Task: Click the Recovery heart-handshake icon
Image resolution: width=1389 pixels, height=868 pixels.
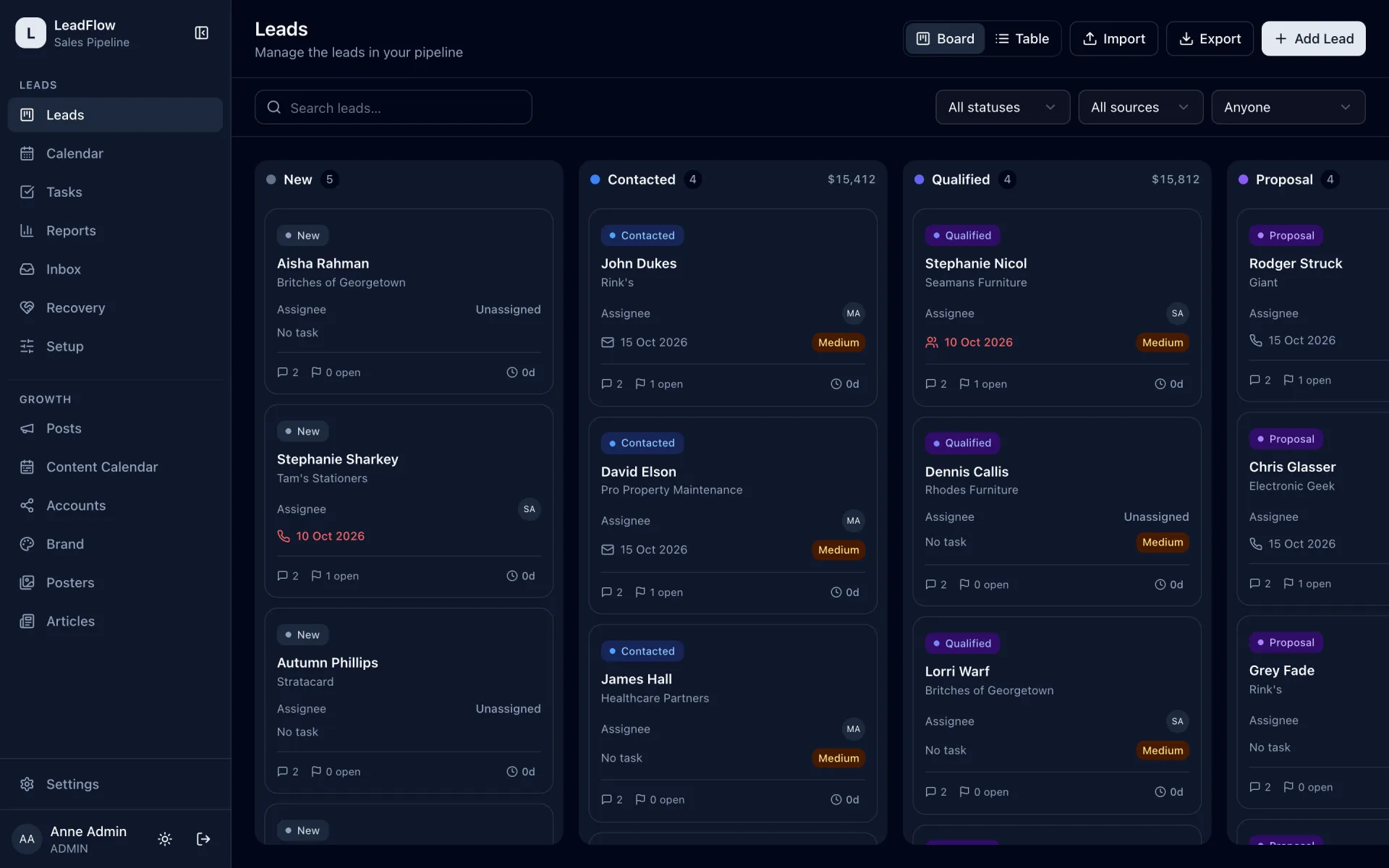Action: (x=27, y=307)
